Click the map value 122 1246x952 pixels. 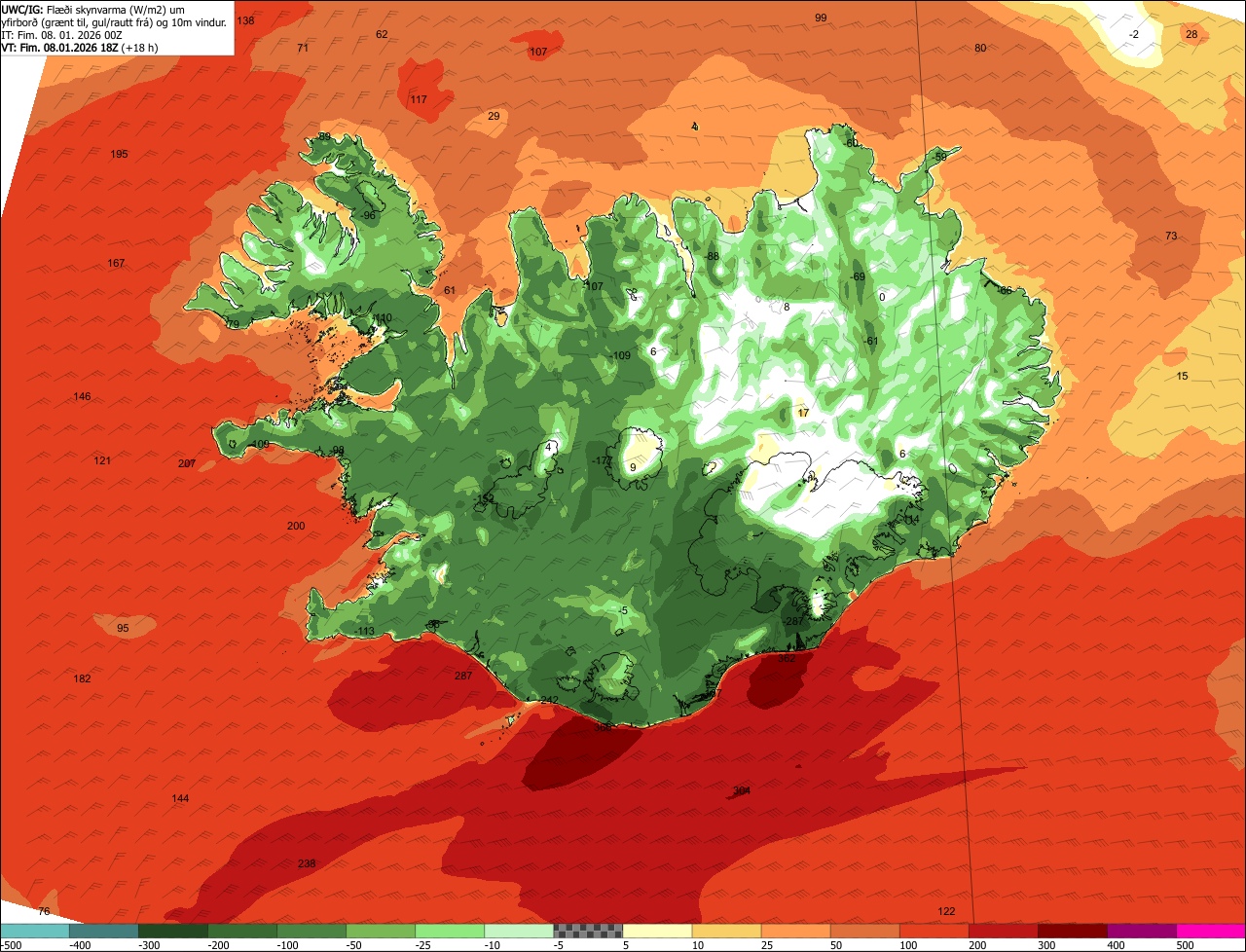[946, 911]
